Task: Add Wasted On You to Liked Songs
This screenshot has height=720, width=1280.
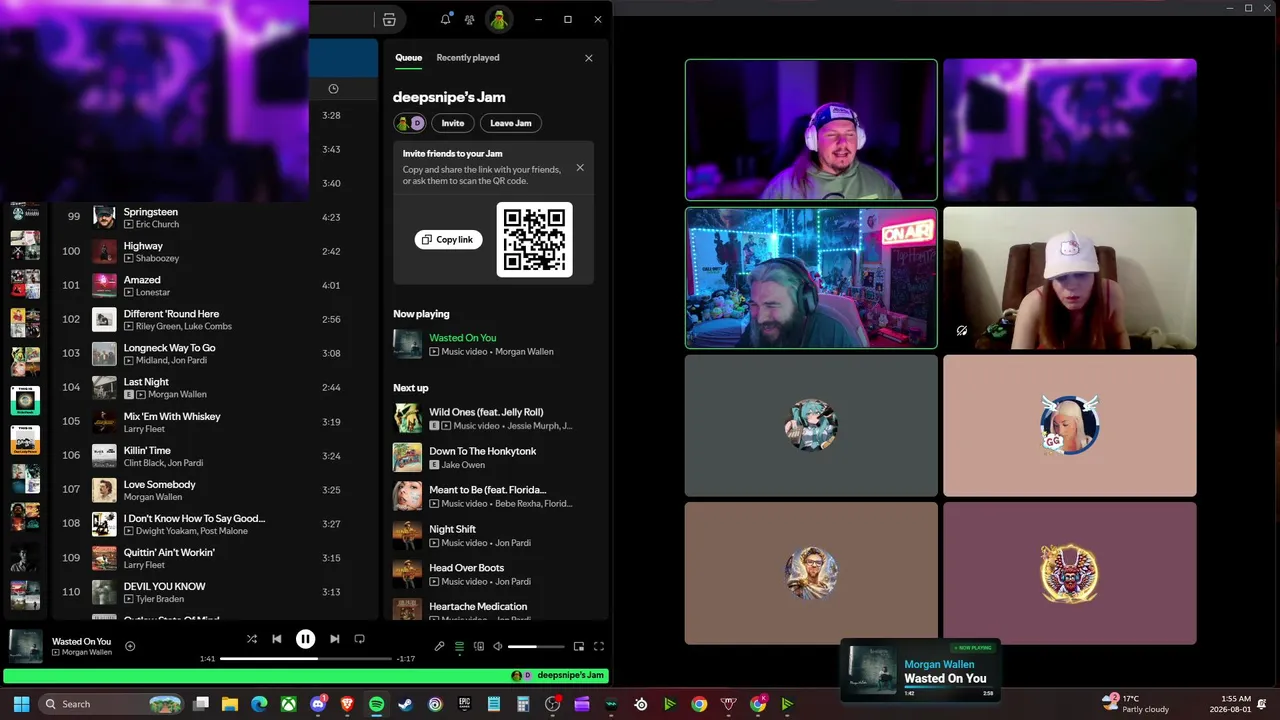Action: pyautogui.click(x=130, y=646)
